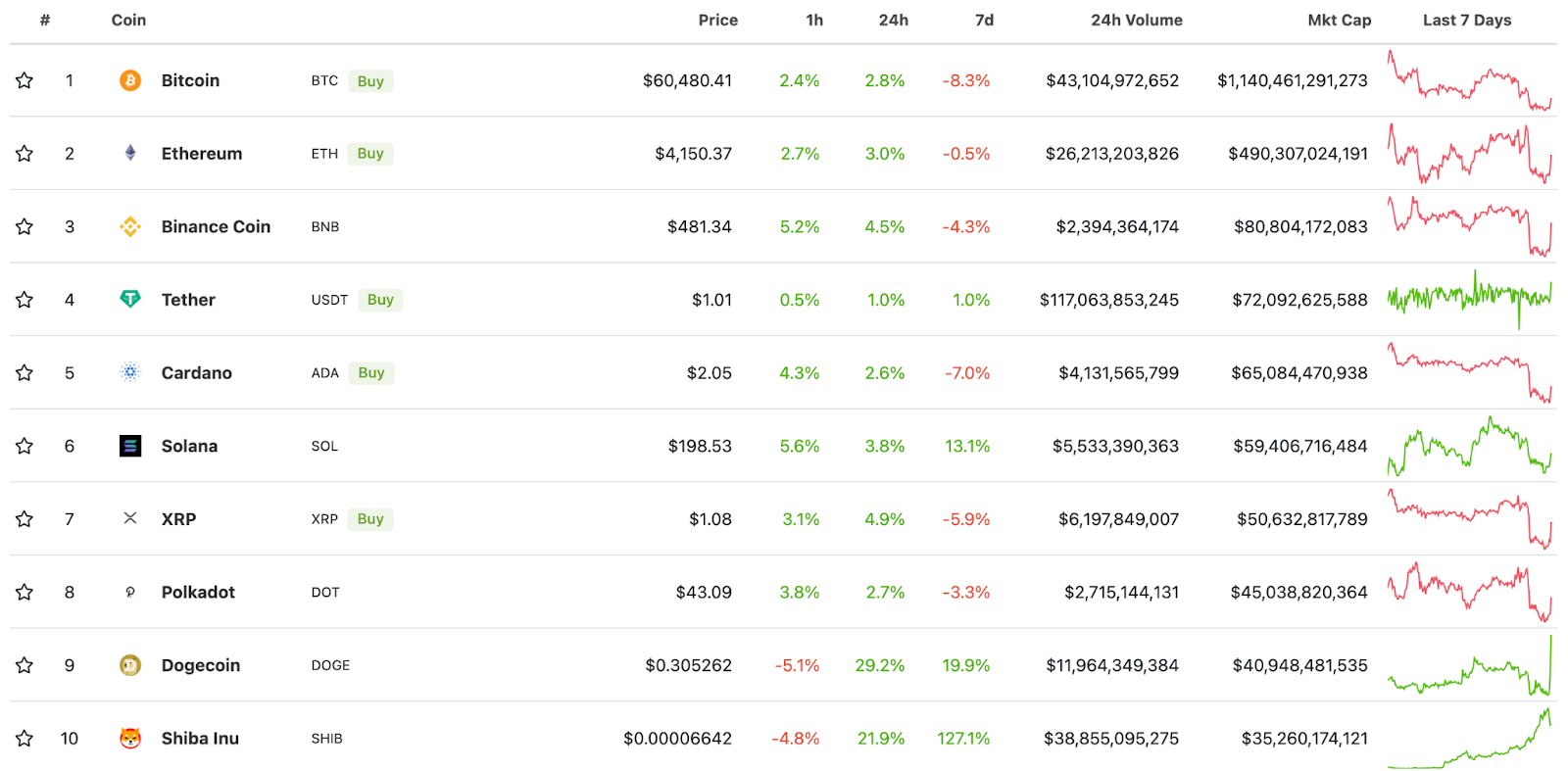Click Buy next to BTC
This screenshot has height=771, width=1568.
tap(370, 80)
